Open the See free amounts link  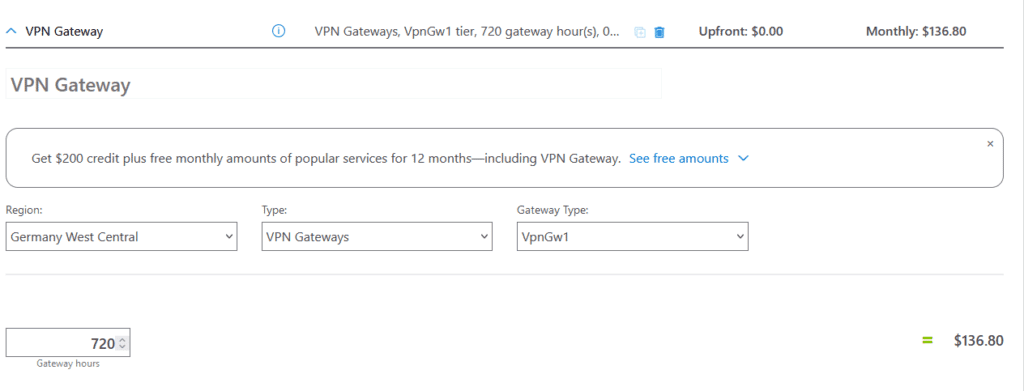coord(679,159)
